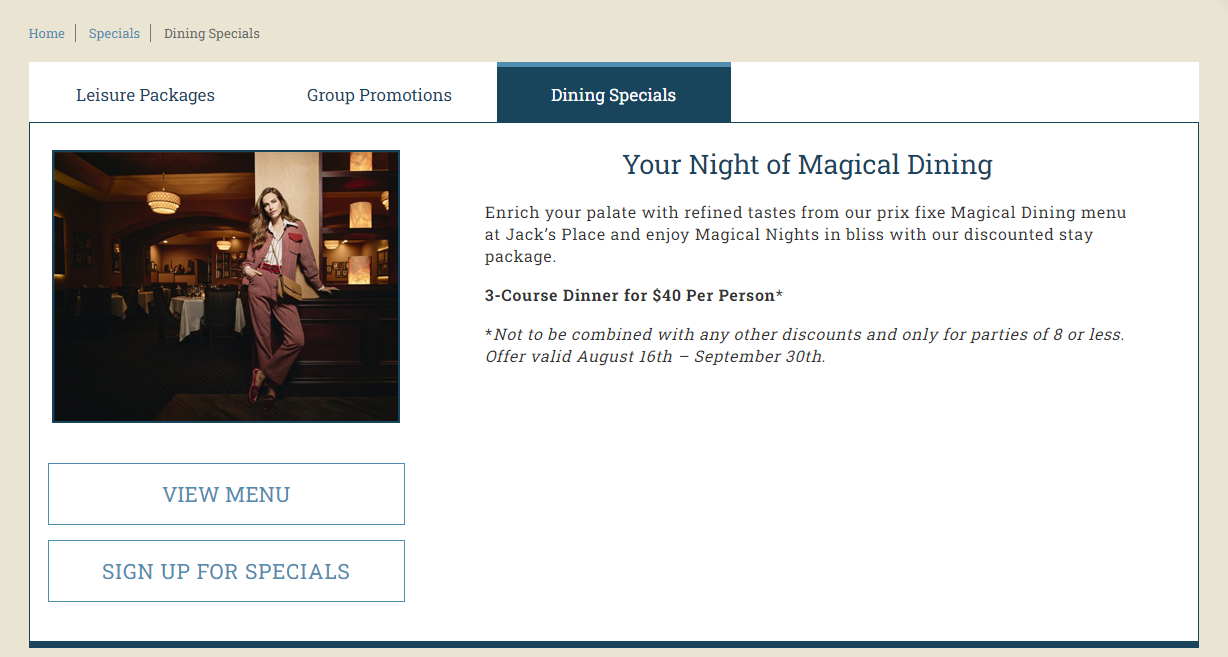Go to the Home breadcrumb link
This screenshot has height=657, width=1228.
pyautogui.click(x=46, y=33)
